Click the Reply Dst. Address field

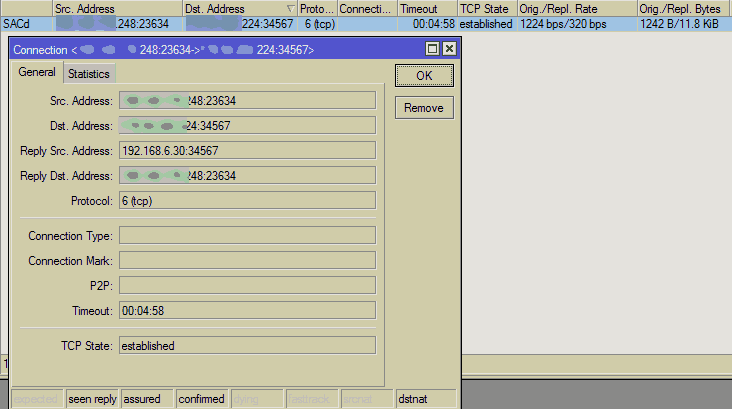click(247, 176)
